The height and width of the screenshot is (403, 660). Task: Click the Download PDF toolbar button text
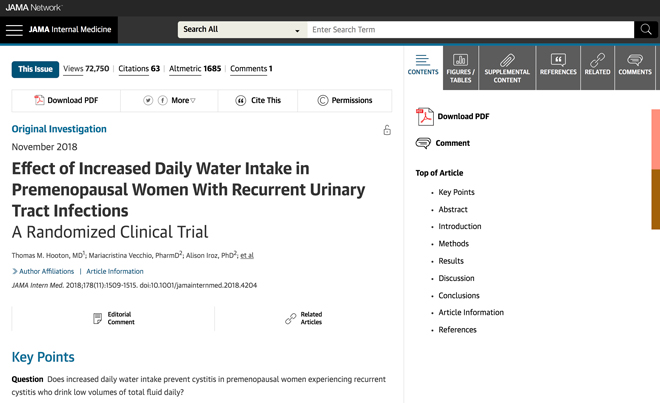[72, 101]
